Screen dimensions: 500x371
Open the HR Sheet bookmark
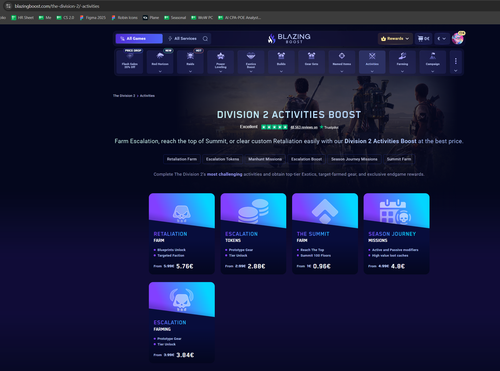point(23,18)
